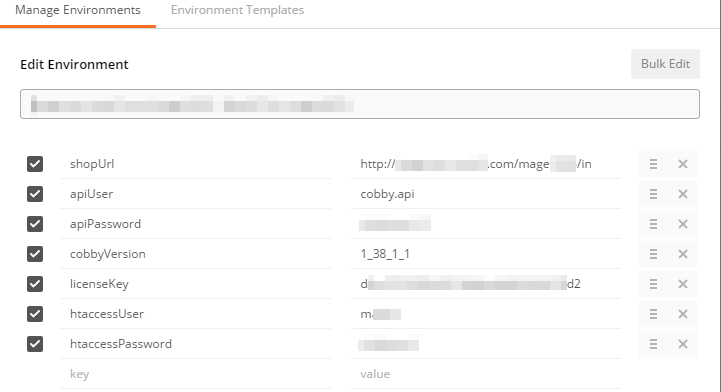Image resolution: width=721 pixels, height=392 pixels.
Task: Toggle the htaccessPassword checkbox
Action: [35, 344]
